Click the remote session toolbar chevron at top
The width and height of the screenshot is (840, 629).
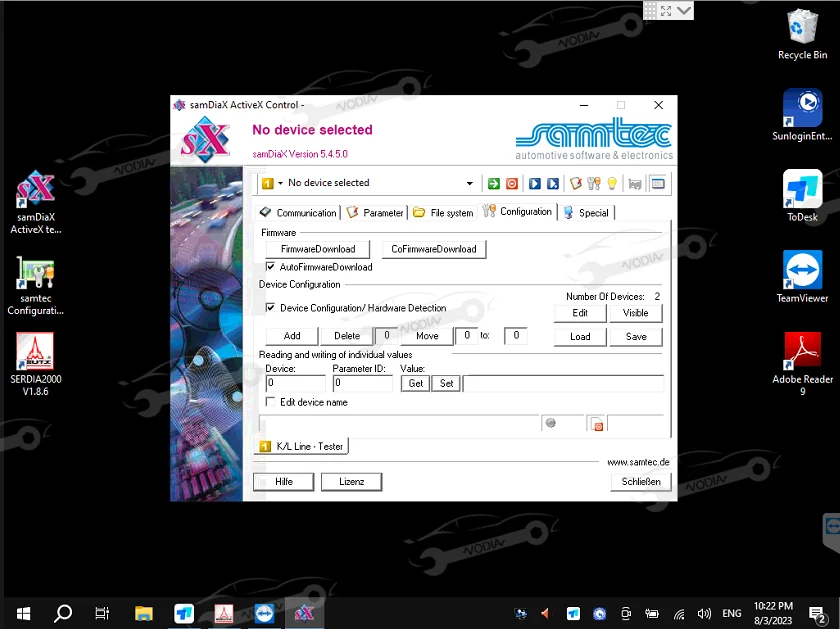pyautogui.click(x=684, y=10)
